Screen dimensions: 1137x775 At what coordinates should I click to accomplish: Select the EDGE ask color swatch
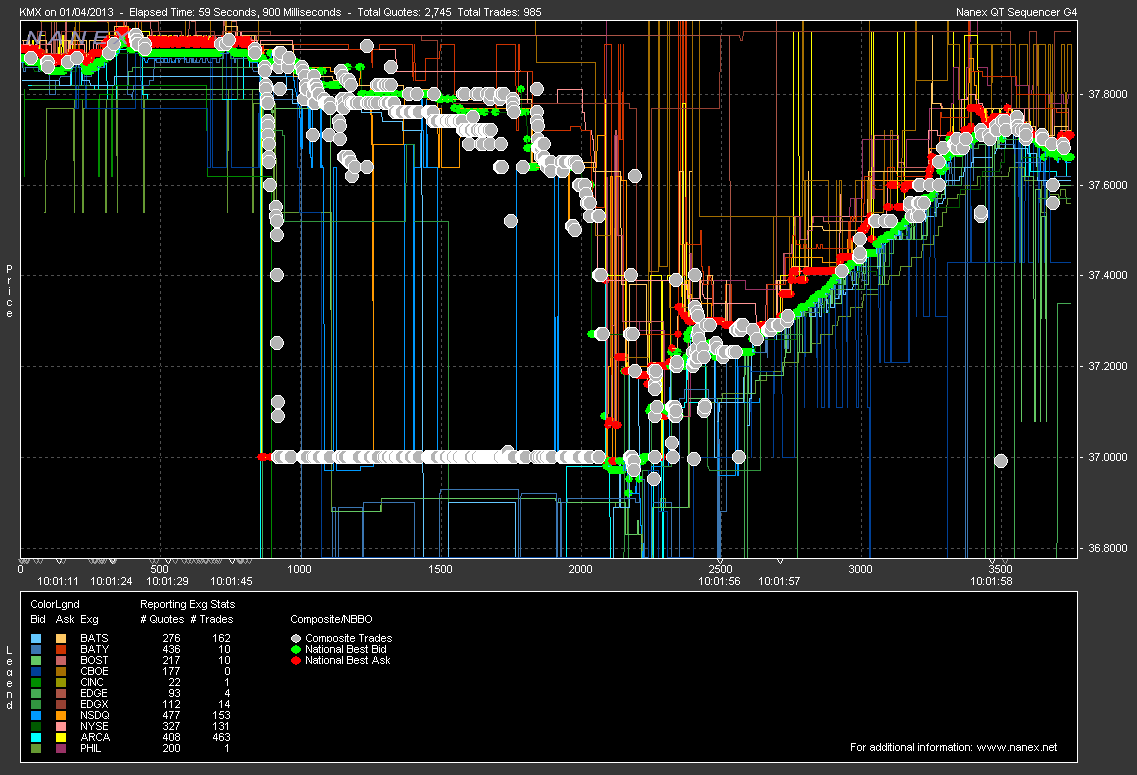pyautogui.click(x=62, y=693)
